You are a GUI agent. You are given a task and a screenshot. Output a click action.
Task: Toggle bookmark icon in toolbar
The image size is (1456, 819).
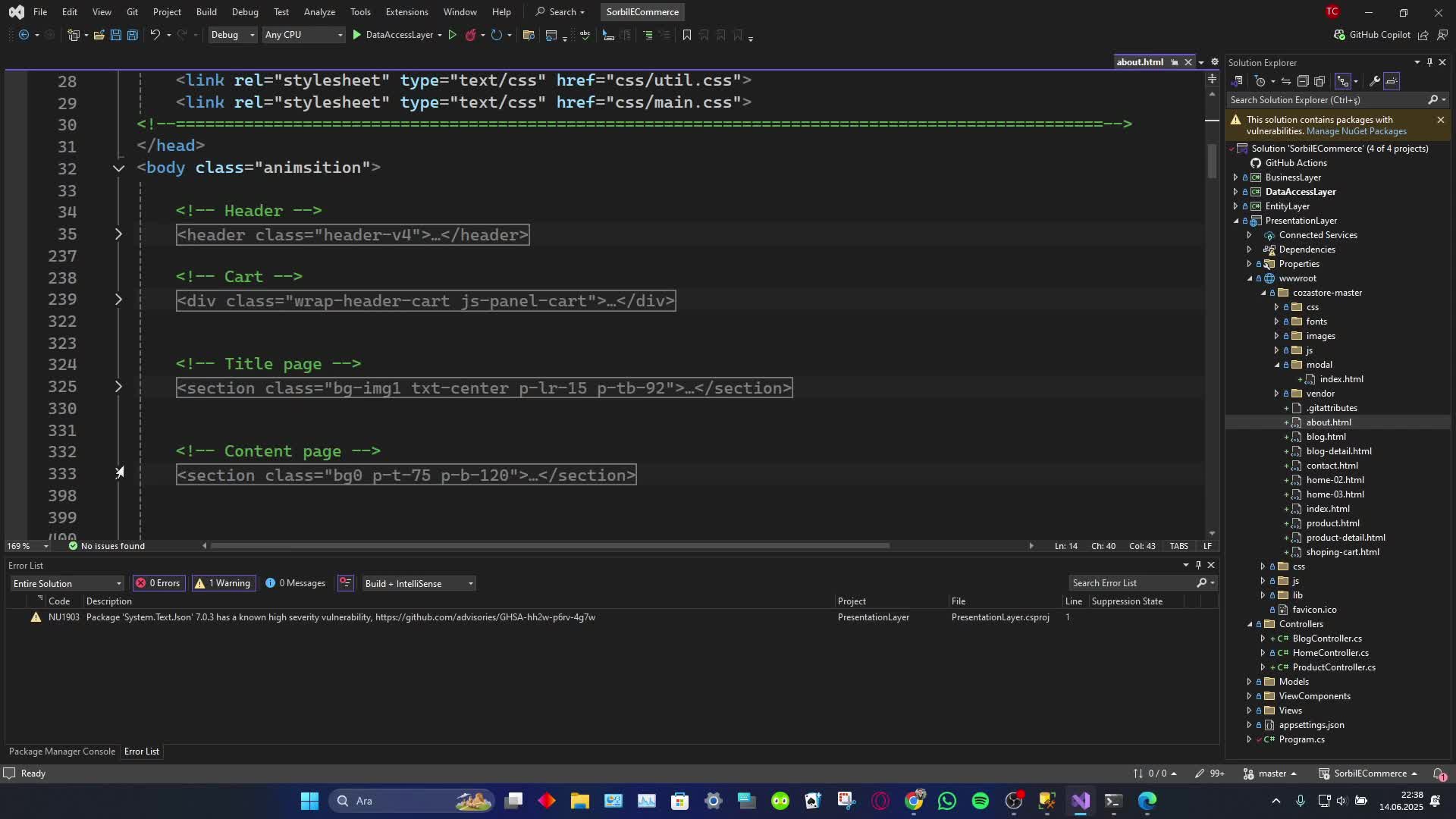[x=686, y=35]
